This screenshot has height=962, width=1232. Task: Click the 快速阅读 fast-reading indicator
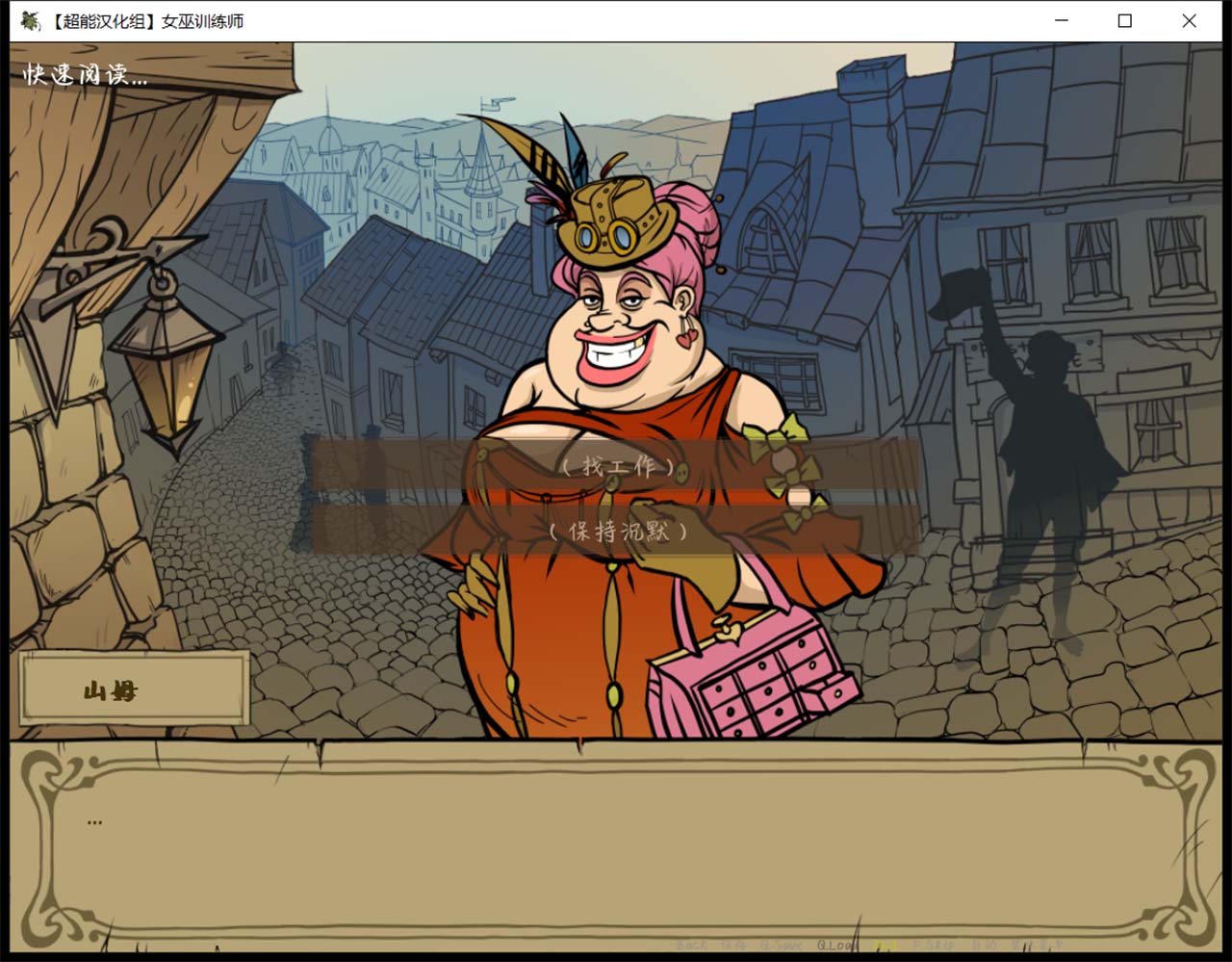pos(85,74)
